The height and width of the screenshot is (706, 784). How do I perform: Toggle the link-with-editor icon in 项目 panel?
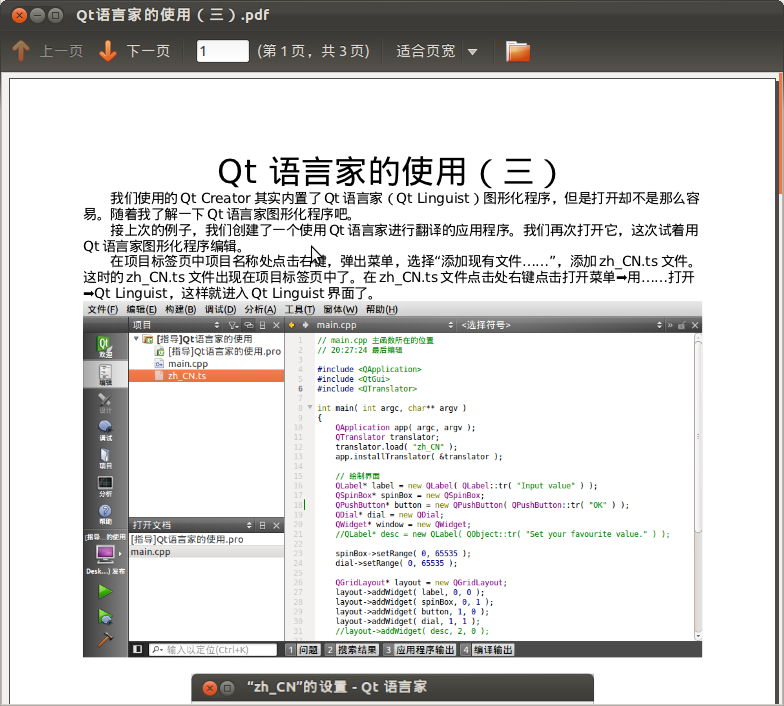248,325
